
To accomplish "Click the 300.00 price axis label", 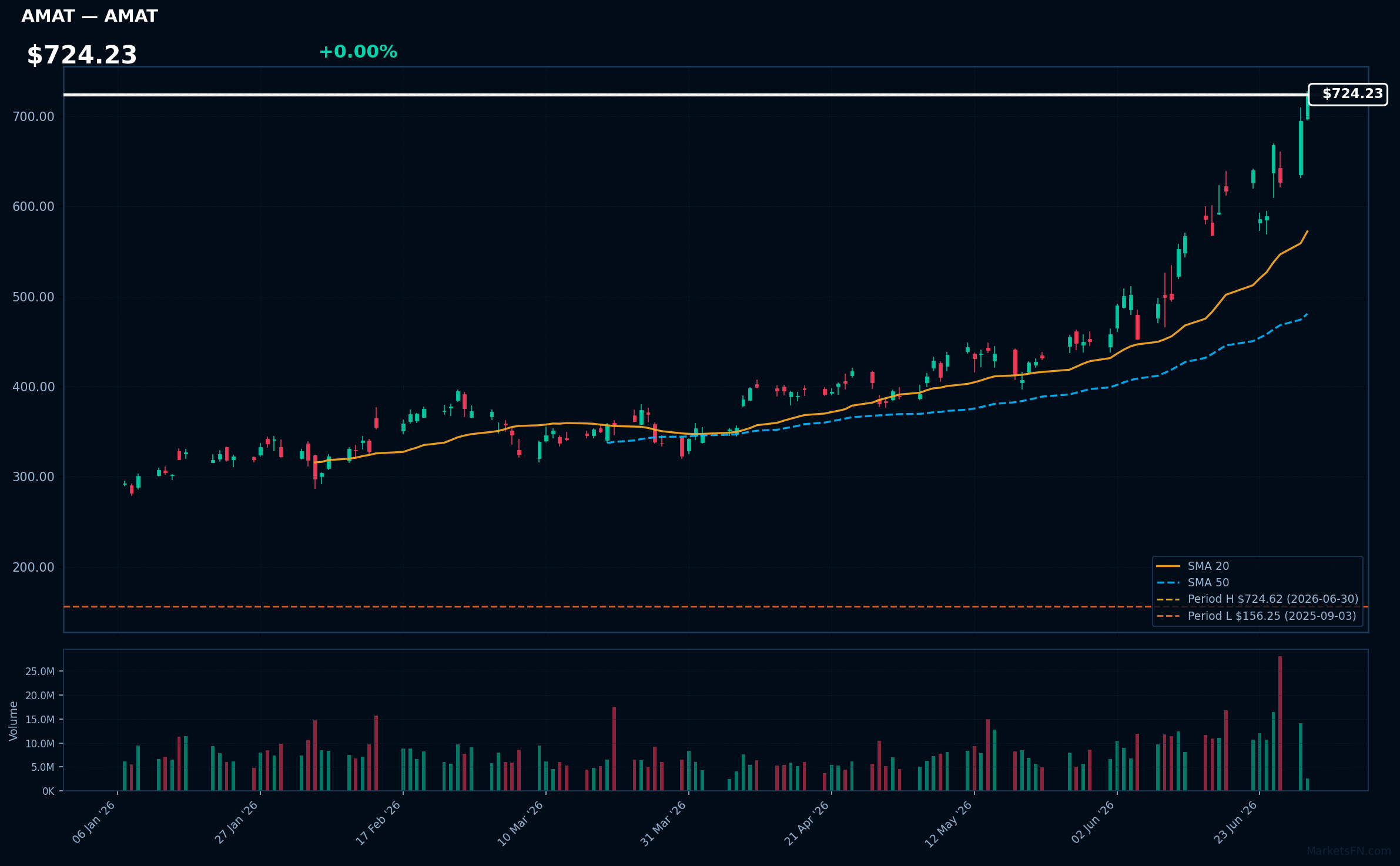I will (34, 476).
